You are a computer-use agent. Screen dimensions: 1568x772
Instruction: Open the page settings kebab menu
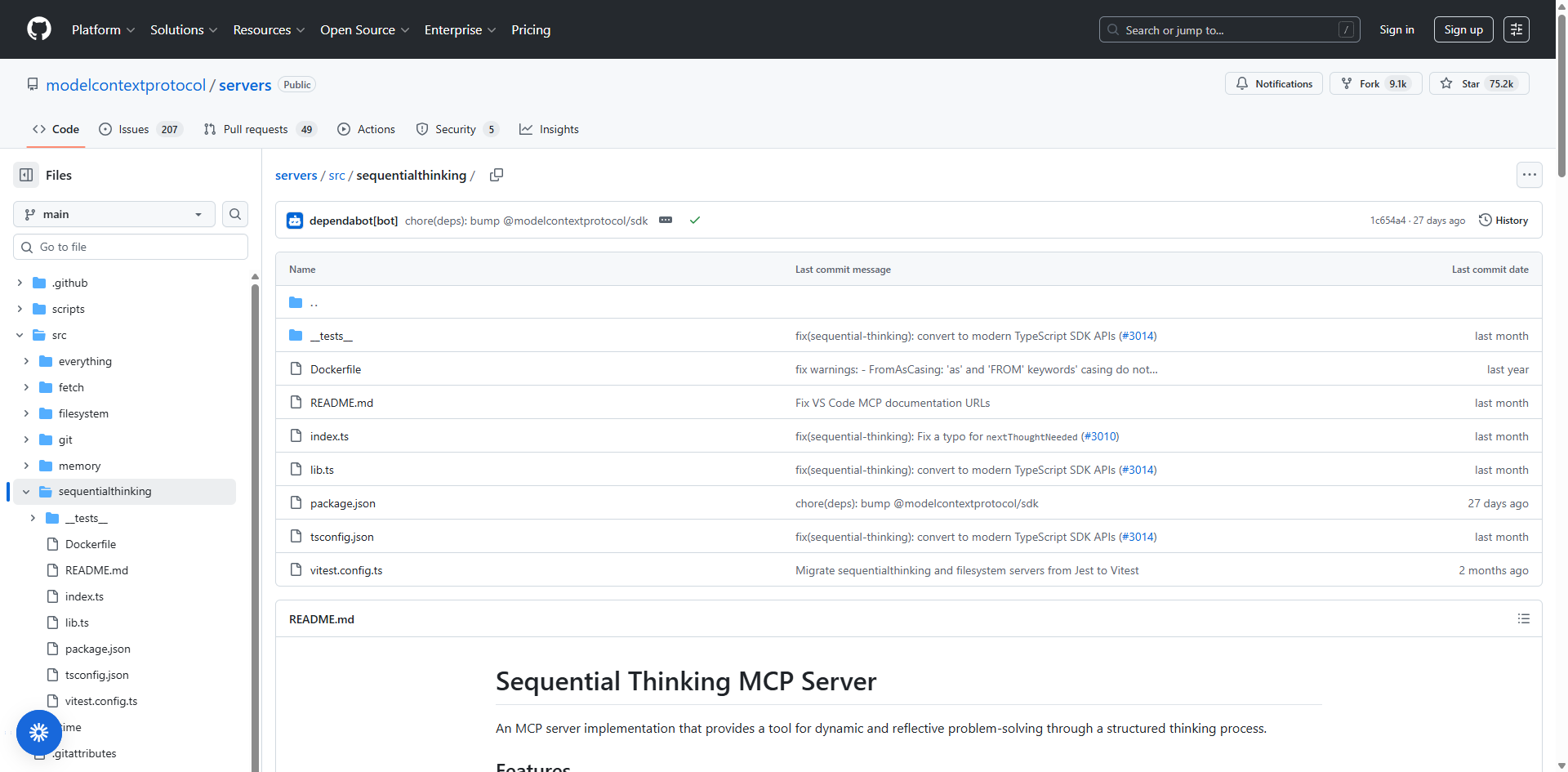pos(1530,174)
